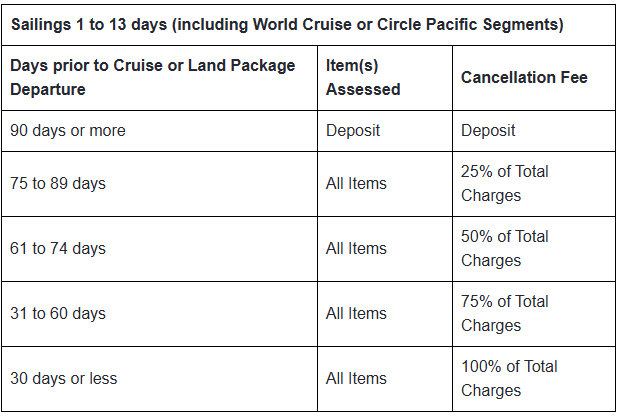This screenshot has height=417, width=619.
Task: Select 'All Items' in the 75 to 89 days row
Action: pyautogui.click(x=356, y=183)
